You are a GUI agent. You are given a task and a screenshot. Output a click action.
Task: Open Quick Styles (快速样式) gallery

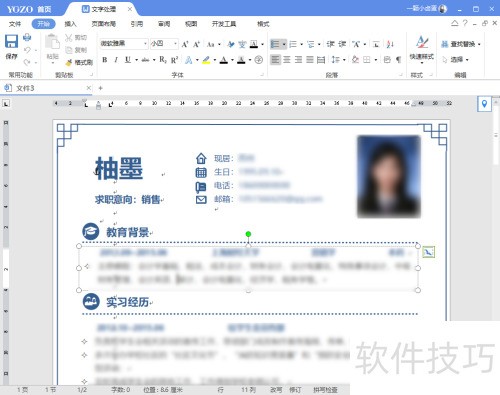click(x=422, y=49)
